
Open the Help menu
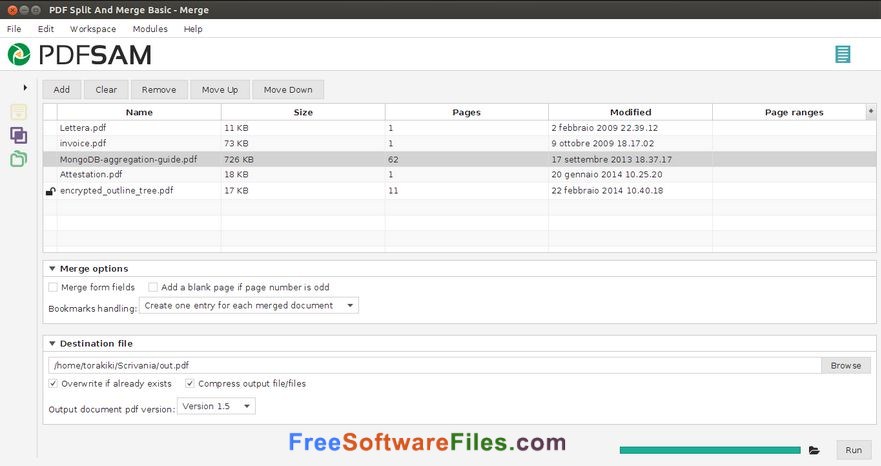(x=193, y=29)
